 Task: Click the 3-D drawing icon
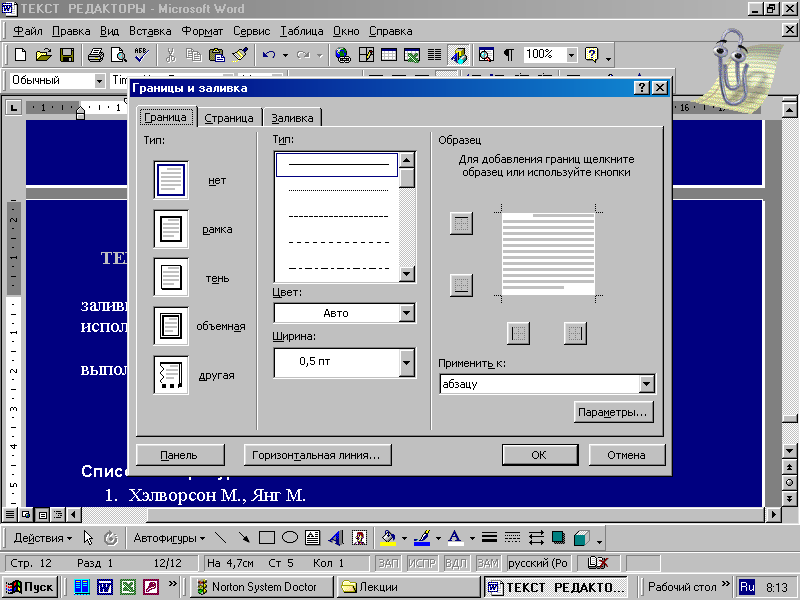[x=582, y=538]
